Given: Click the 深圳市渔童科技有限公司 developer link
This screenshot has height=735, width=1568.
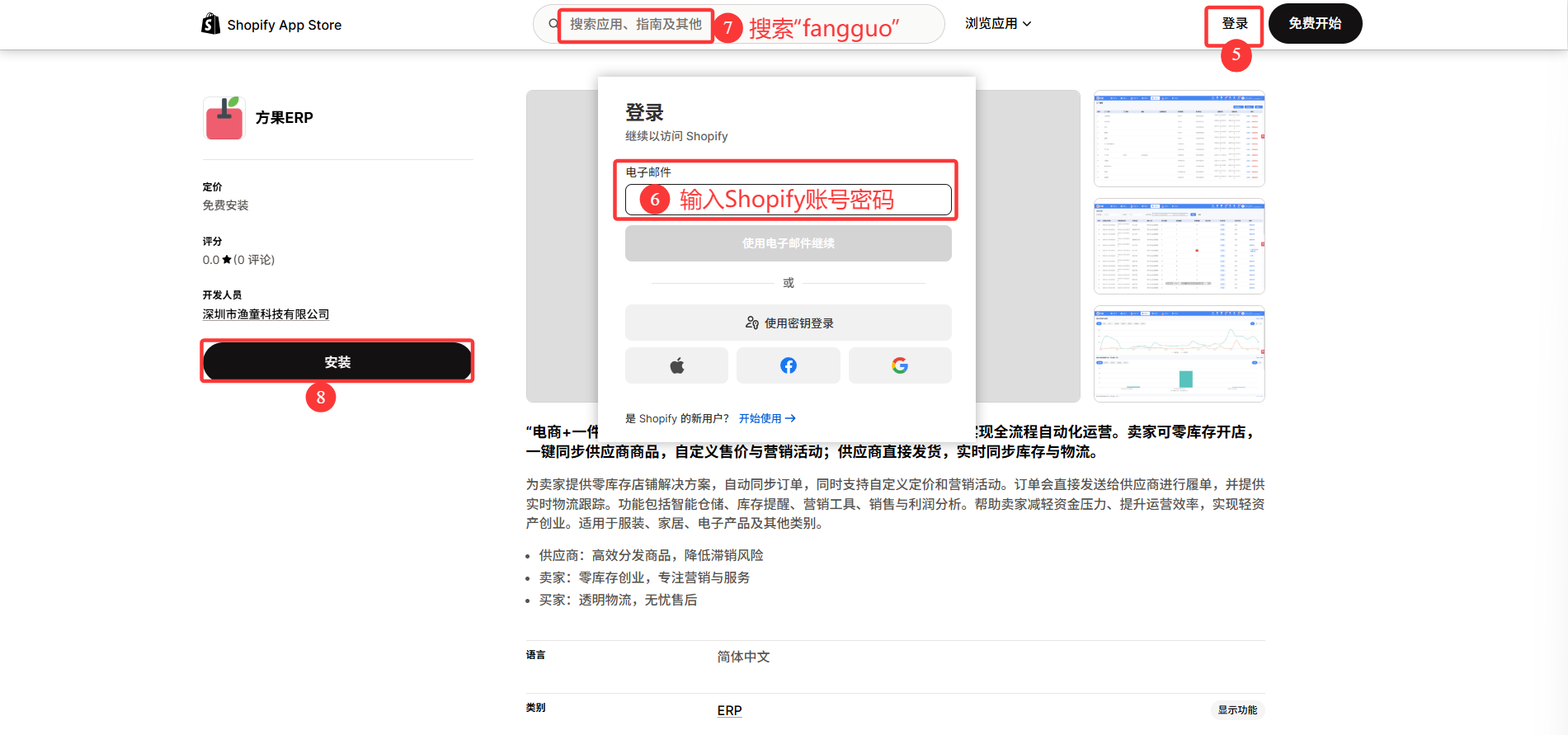Looking at the screenshot, I should 266,314.
